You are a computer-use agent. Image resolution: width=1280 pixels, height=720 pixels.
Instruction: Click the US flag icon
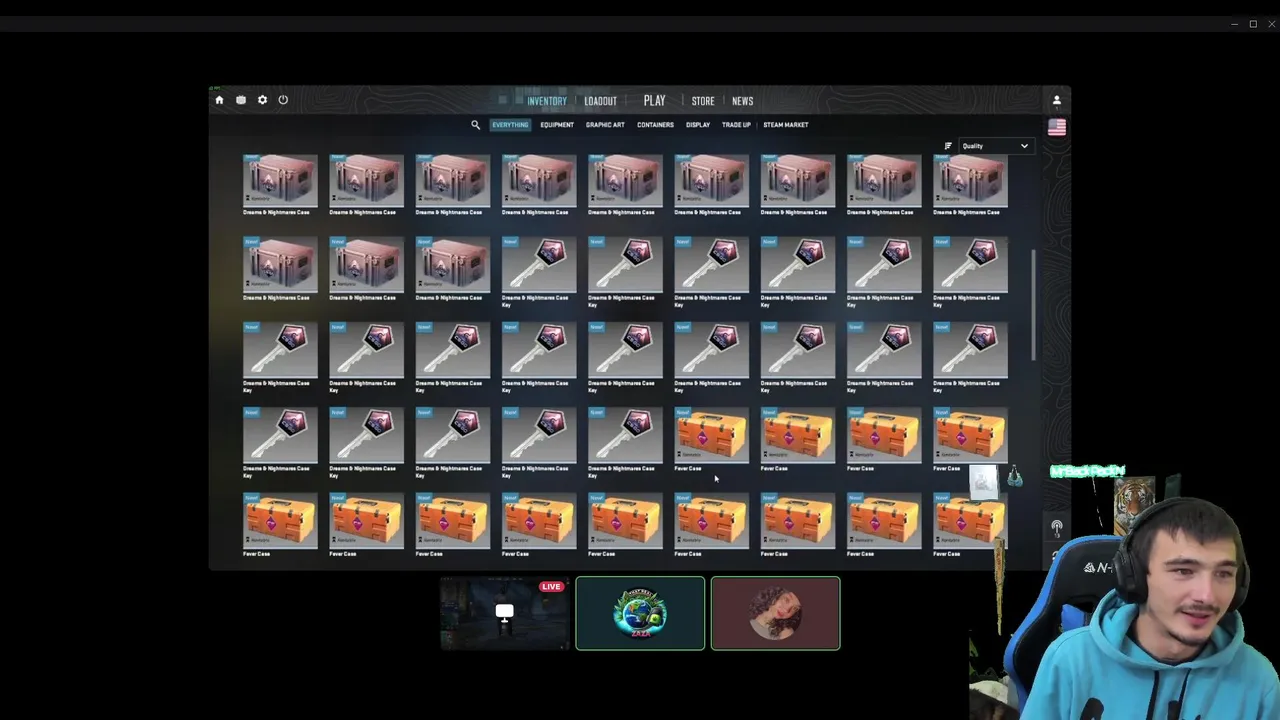coord(1056,127)
